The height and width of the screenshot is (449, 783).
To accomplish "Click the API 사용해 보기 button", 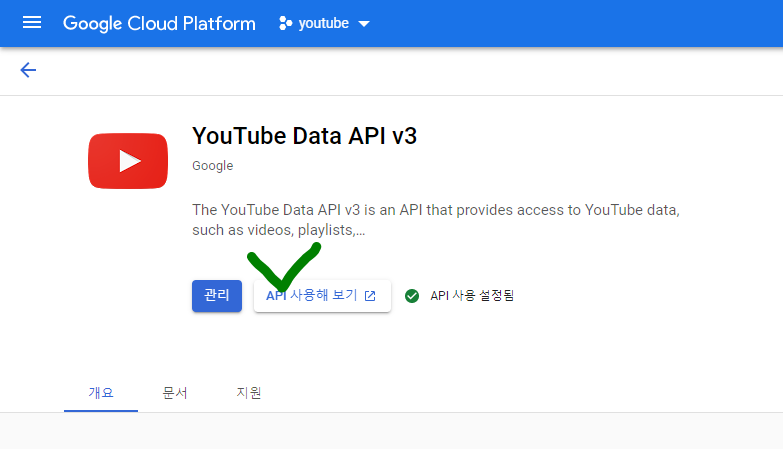I will (322, 296).
